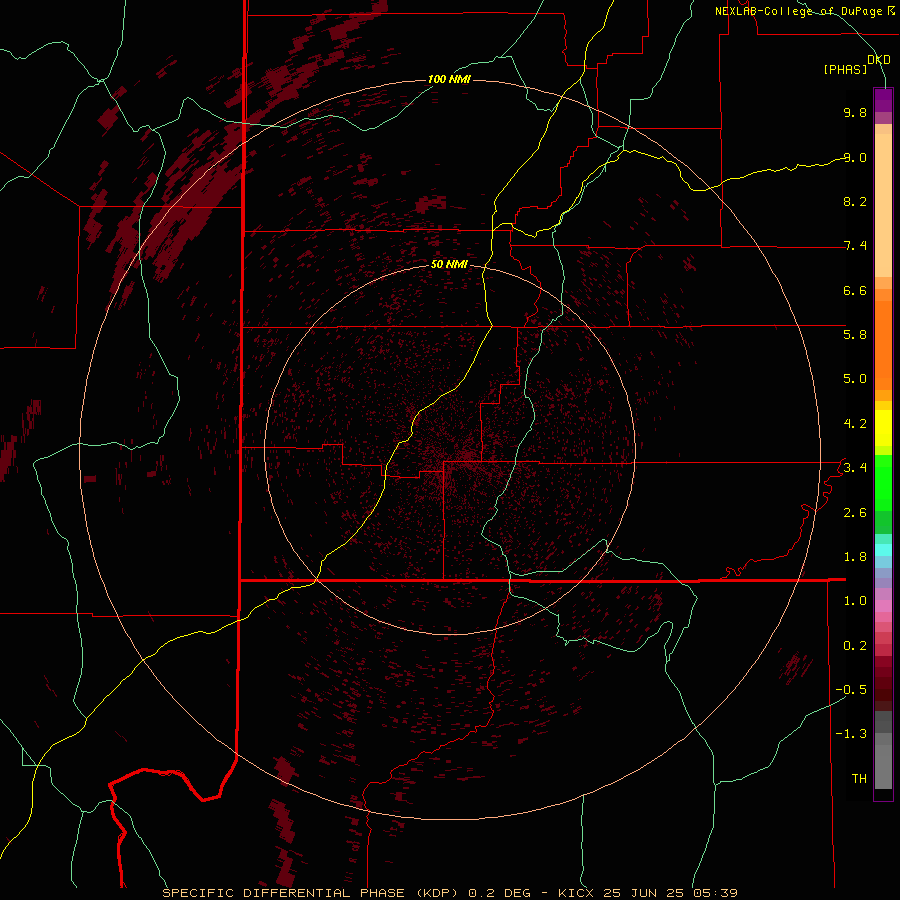Click the 05:39 timestamp in caption
The image size is (900, 900).
point(715,893)
